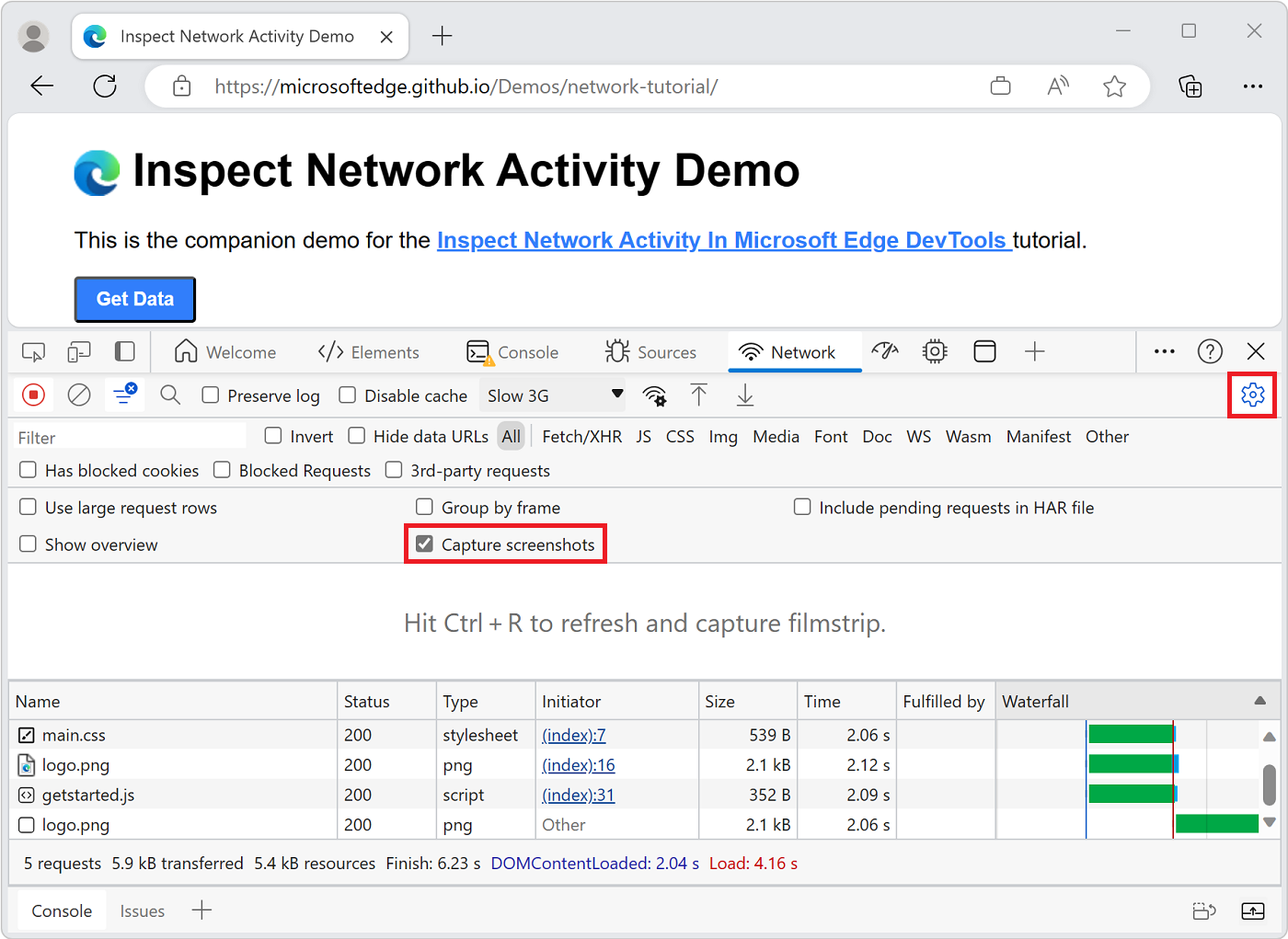This screenshot has width=1288, height=939.
Task: Search within network requests
Action: click(x=170, y=395)
